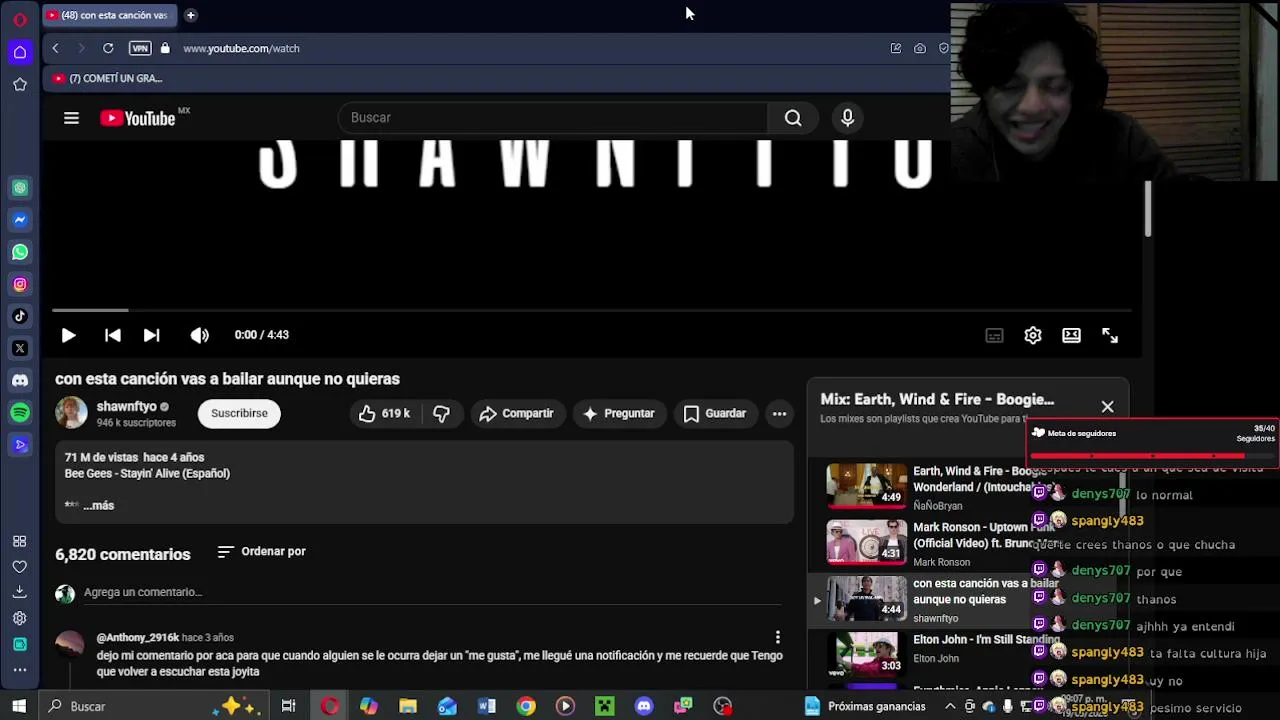1280x720 pixels.
Task: Click the address bar URL
Action: click(x=241, y=48)
